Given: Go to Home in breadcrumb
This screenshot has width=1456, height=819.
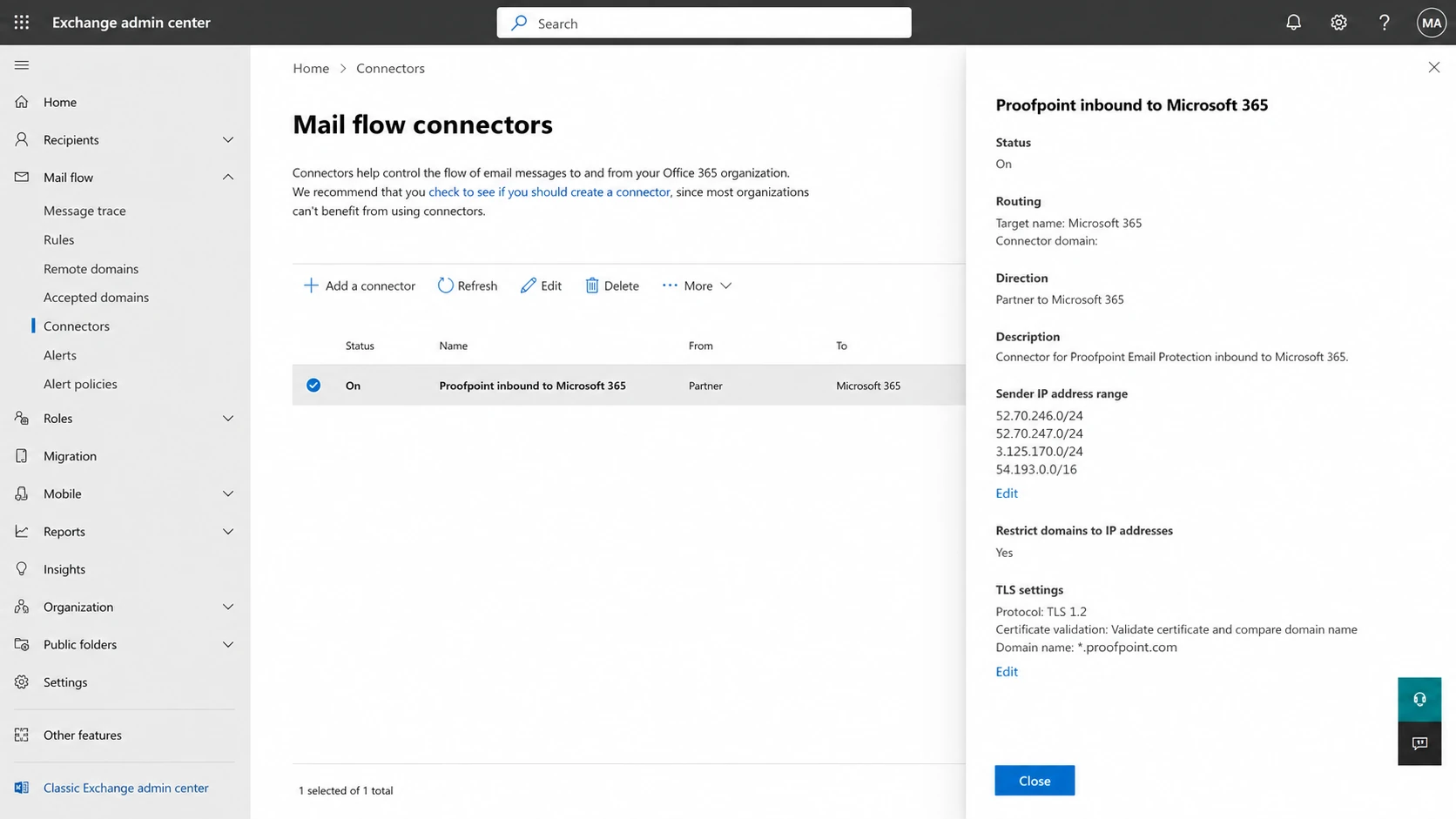Looking at the screenshot, I should pos(311,68).
